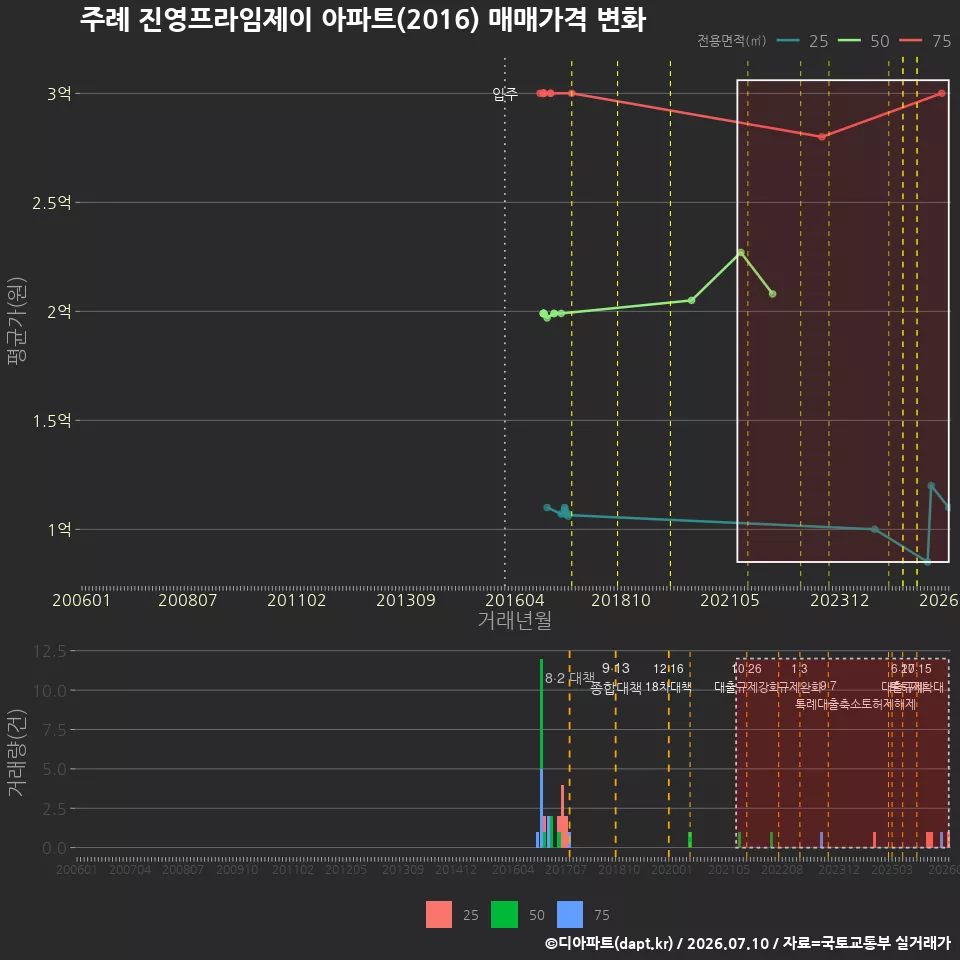Viewport: 960px width, 960px height.
Task: Click the '12.5' volume axis label
Action: tap(50, 651)
